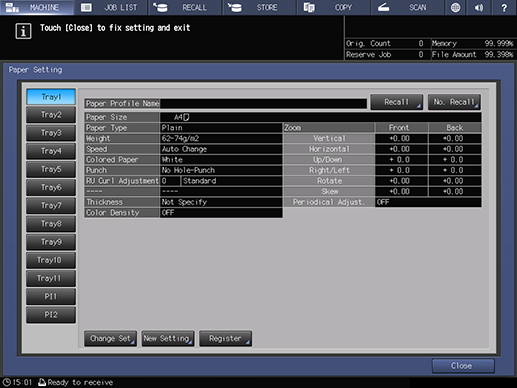
Task: Click the MACHINE tab icon
Action: 12,7
